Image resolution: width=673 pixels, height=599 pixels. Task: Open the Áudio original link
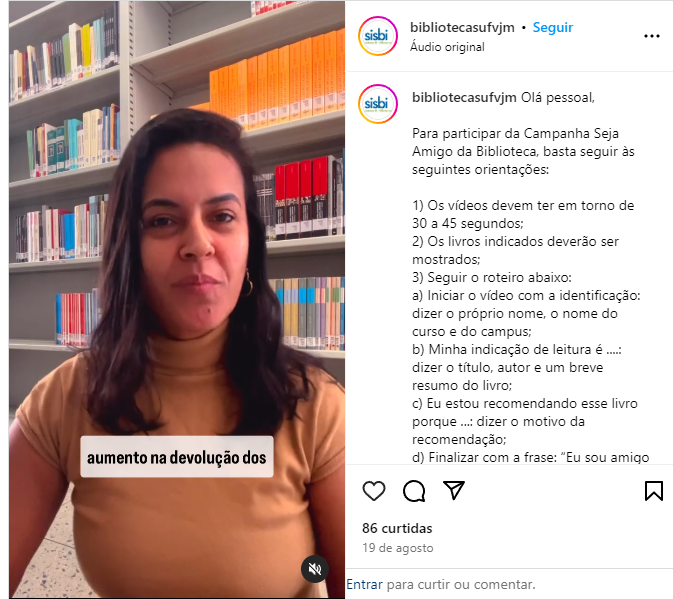(x=447, y=47)
